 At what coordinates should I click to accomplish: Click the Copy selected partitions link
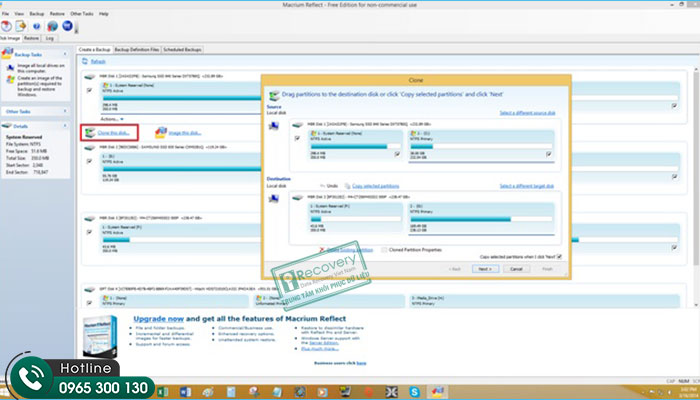point(375,186)
